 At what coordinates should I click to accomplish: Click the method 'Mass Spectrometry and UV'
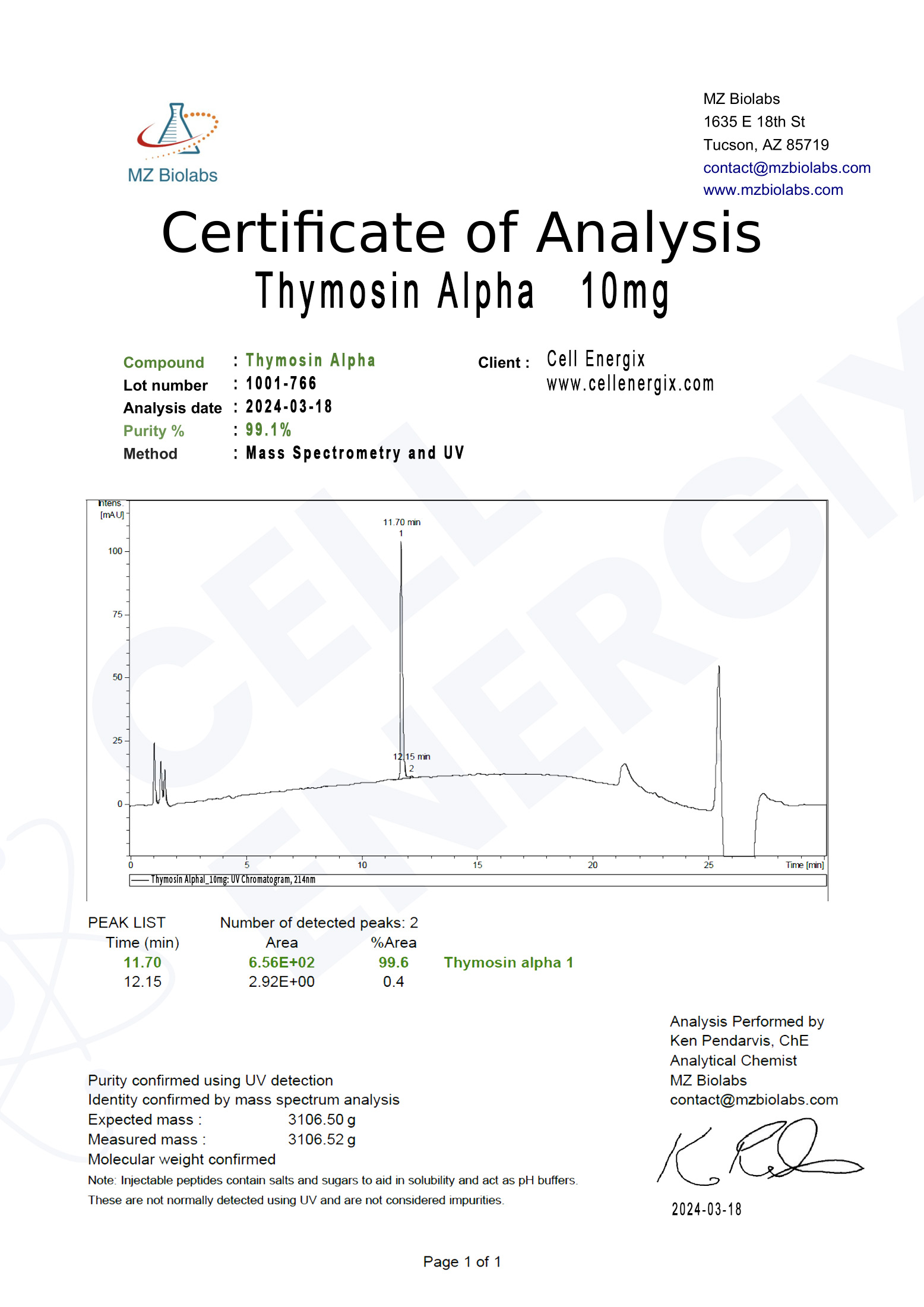(355, 453)
